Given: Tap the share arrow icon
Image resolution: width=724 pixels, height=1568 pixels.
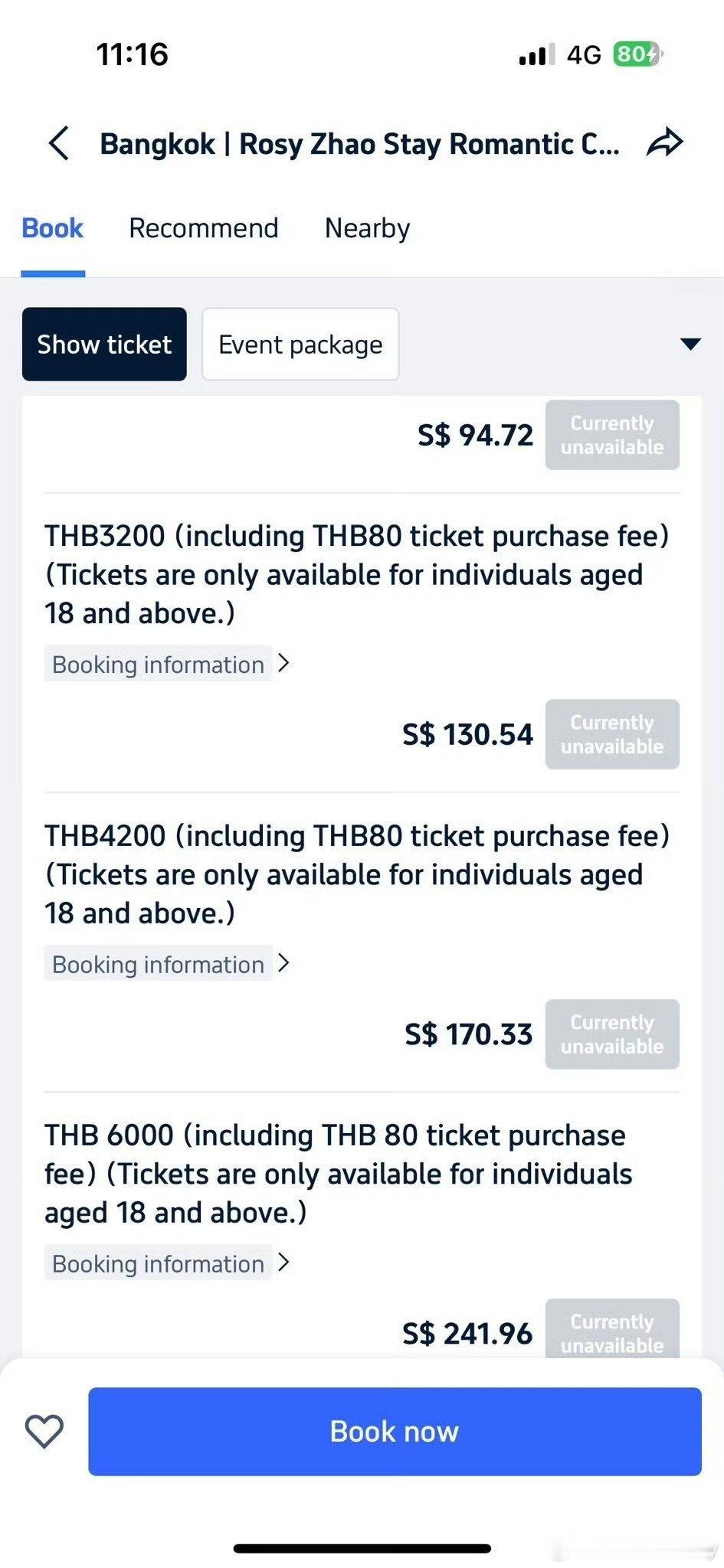Looking at the screenshot, I should click(x=664, y=142).
